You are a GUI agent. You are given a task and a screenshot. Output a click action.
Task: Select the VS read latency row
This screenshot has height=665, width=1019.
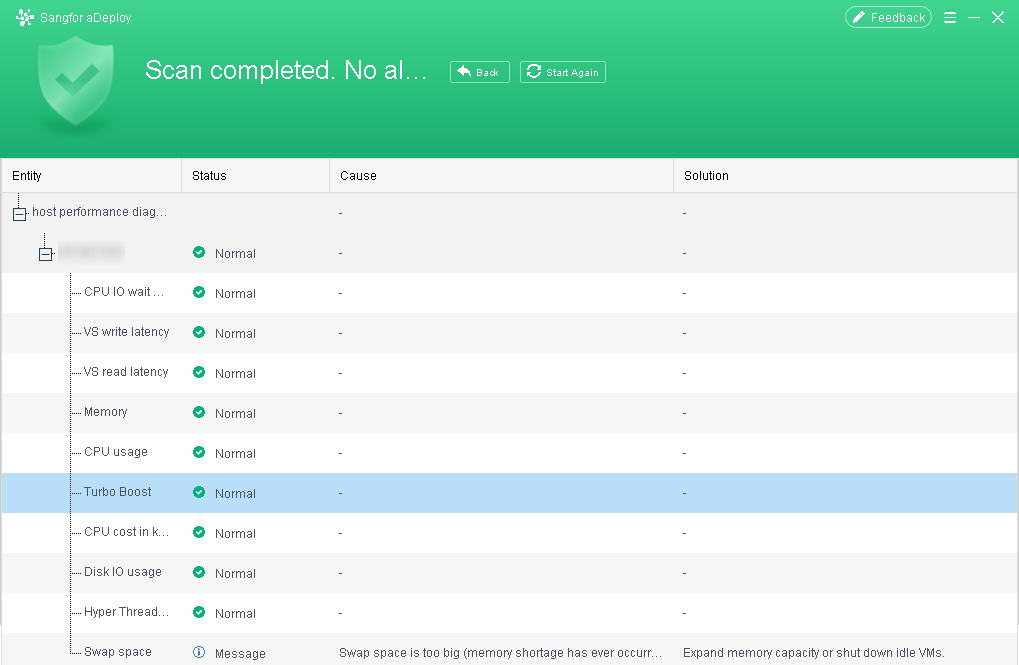click(x=510, y=372)
